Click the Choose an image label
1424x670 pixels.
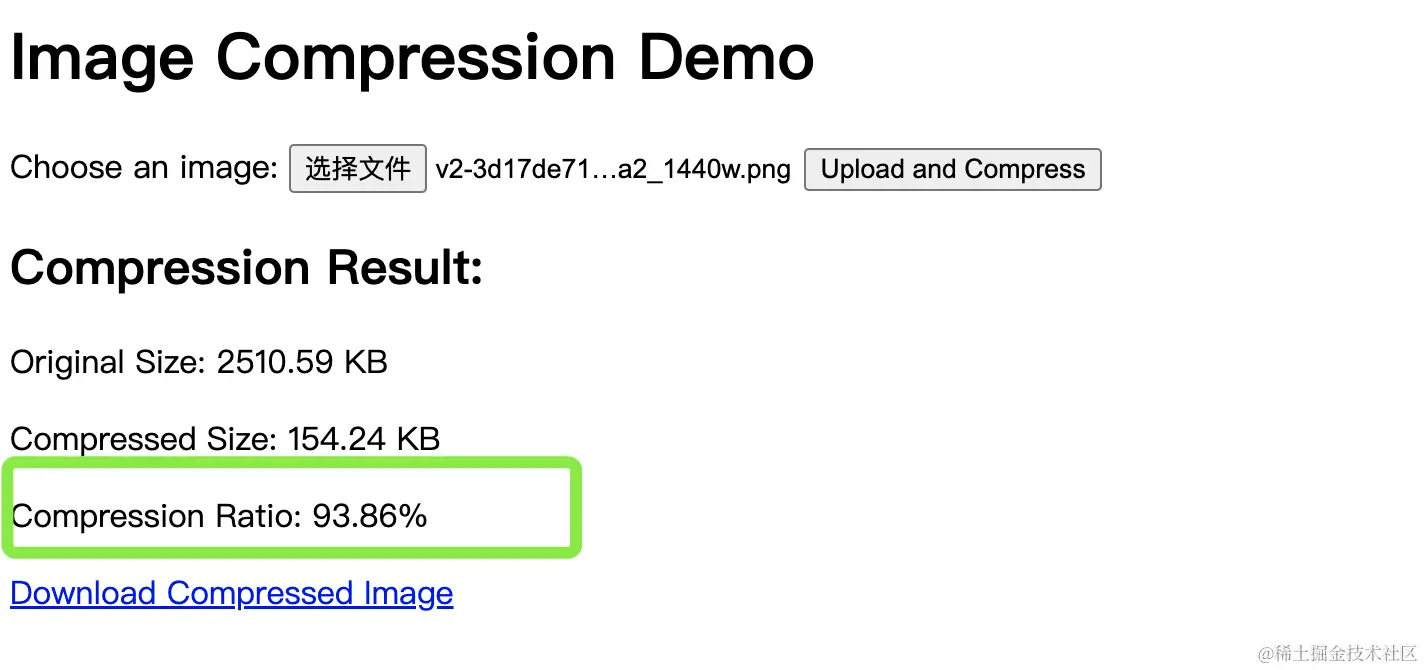point(144,168)
